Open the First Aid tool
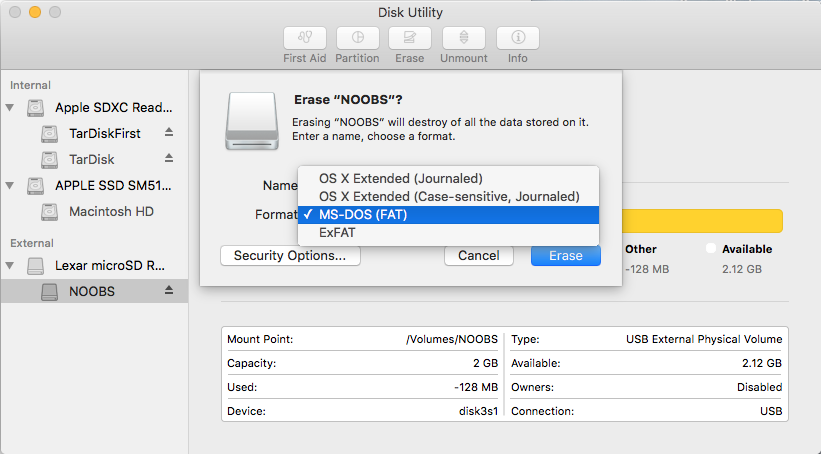This screenshot has width=821, height=454. click(305, 38)
